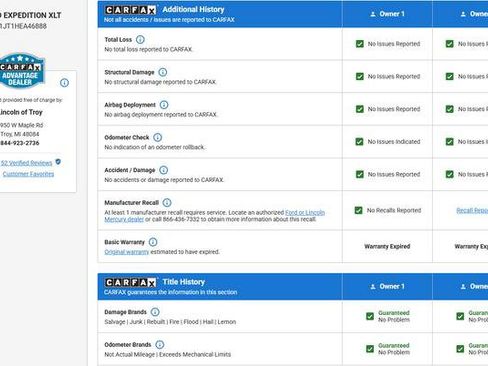Click the Title History section title

click(x=184, y=282)
